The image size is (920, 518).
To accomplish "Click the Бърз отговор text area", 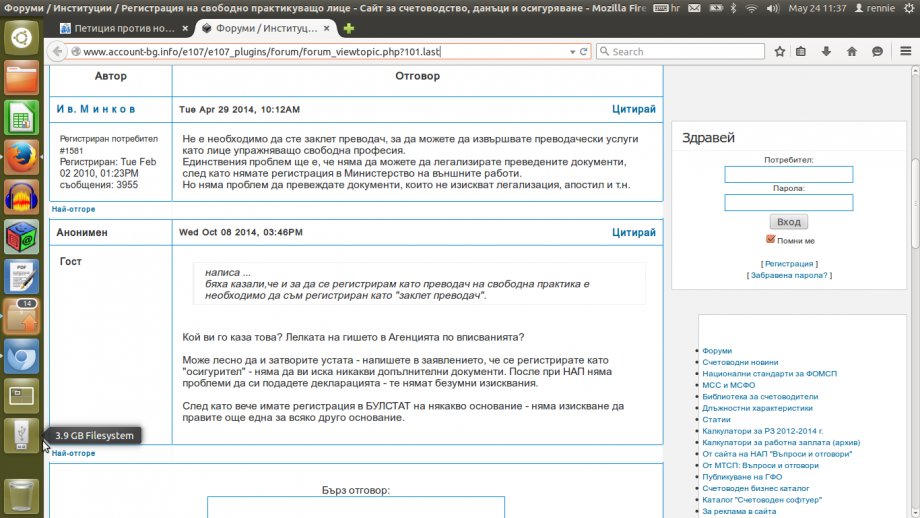I will tap(356, 507).
